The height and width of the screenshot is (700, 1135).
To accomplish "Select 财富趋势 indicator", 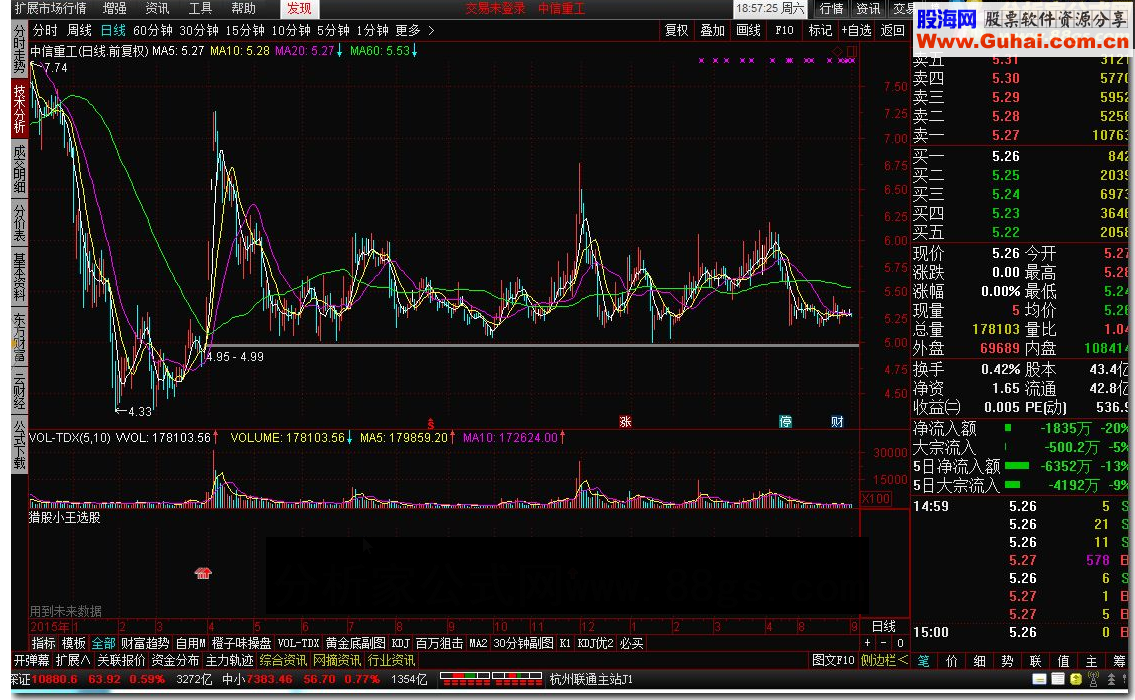I will coord(145,643).
